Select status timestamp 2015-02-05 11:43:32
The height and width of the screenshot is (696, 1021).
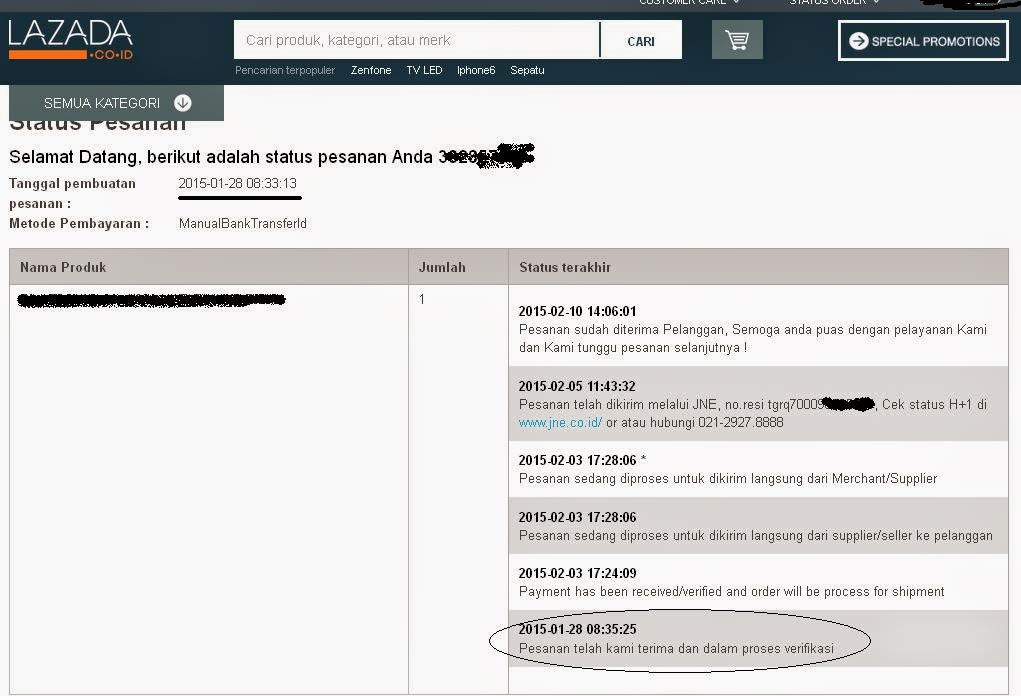(577, 386)
